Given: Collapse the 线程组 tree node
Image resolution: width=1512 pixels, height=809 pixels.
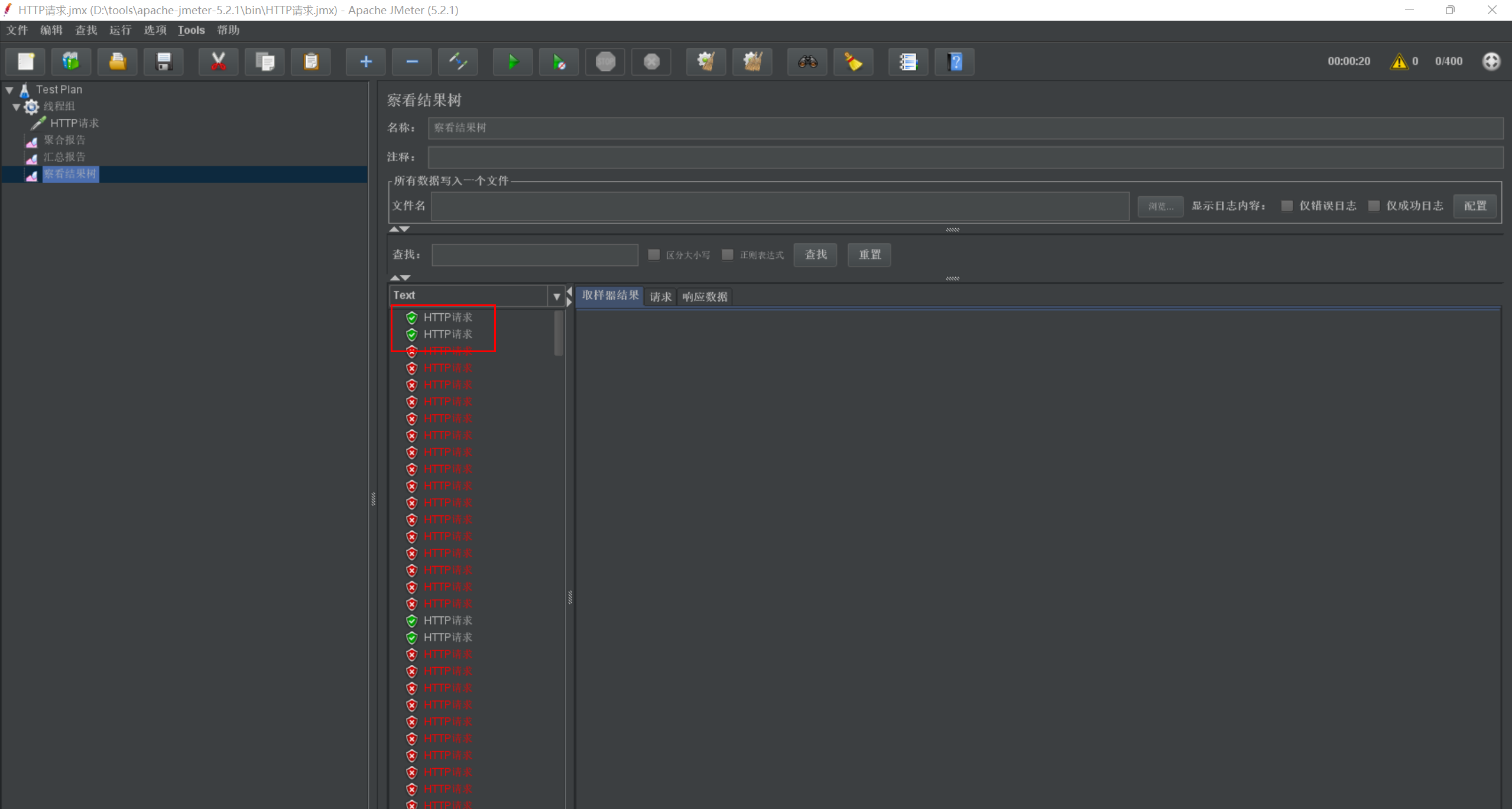Looking at the screenshot, I should pos(17,107).
